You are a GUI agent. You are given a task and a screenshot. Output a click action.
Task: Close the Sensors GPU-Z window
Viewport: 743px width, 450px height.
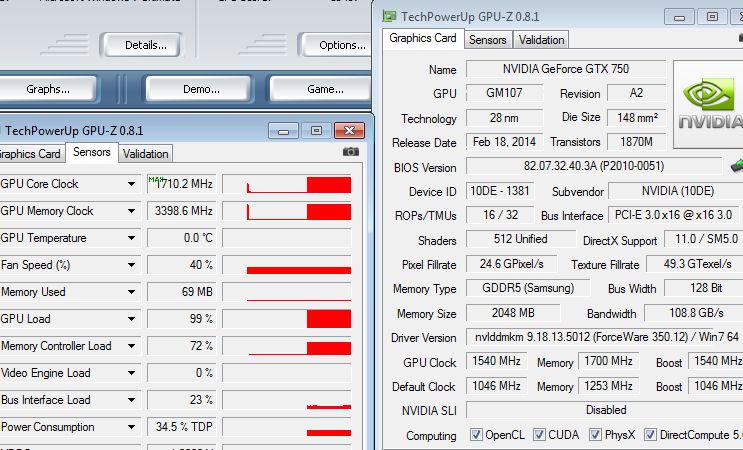[349, 130]
